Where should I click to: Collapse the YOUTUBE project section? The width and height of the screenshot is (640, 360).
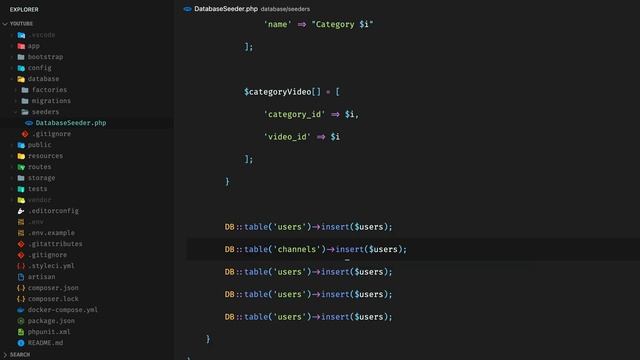(x=5, y=24)
